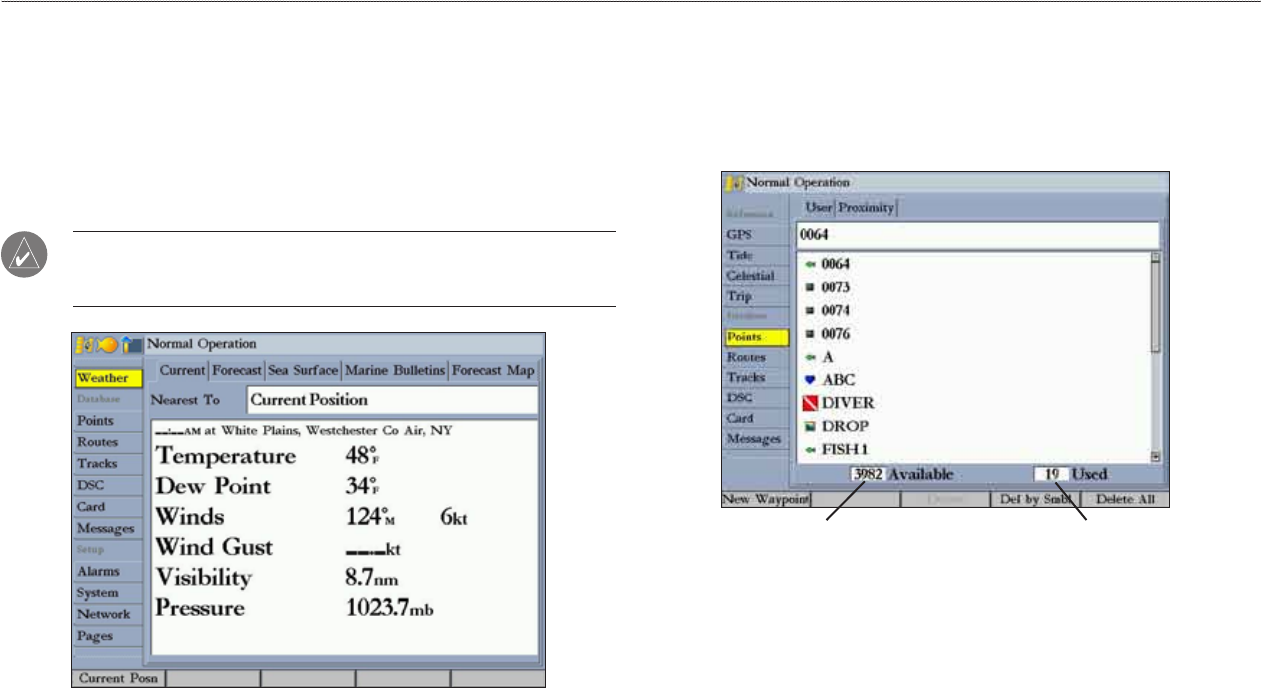The height and width of the screenshot is (688, 1262).
Task: Select the DROP waypoint symbol icon
Action: click(810, 426)
